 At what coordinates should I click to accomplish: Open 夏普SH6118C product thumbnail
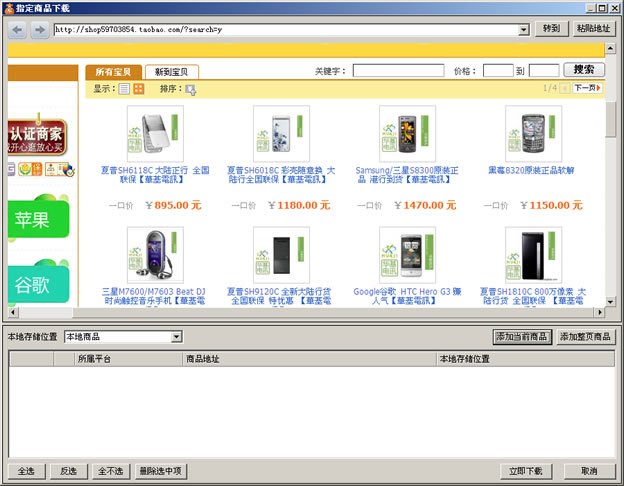tap(155, 133)
